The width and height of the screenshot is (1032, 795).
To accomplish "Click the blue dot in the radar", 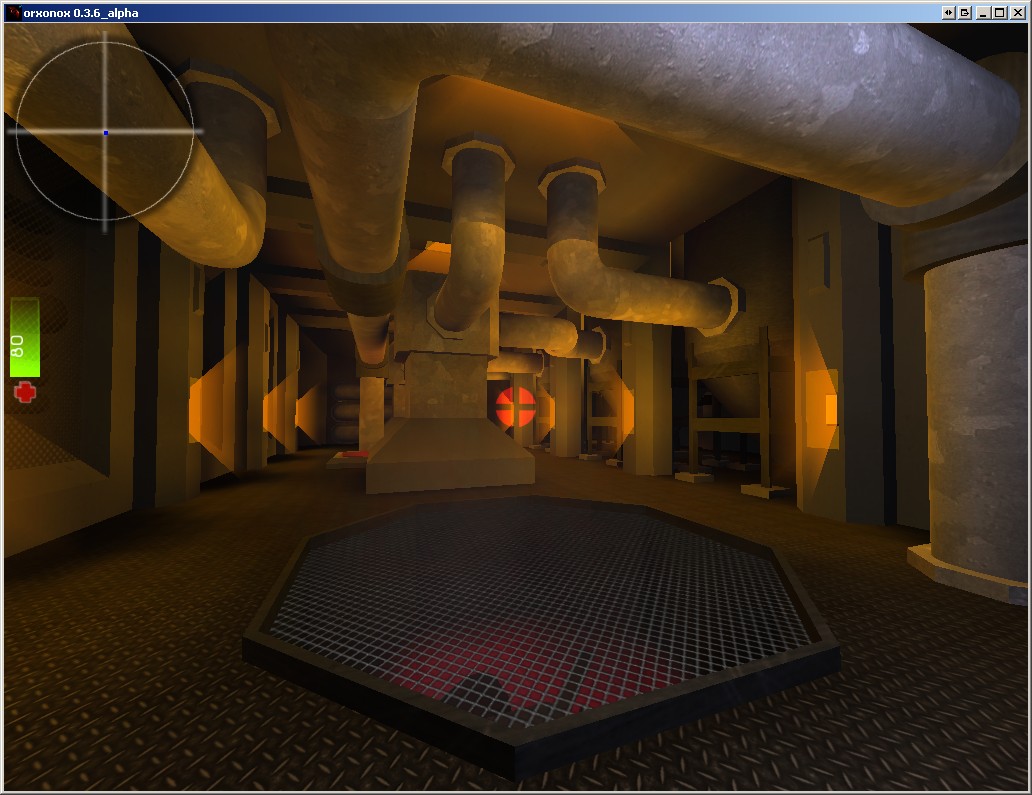I will [106, 133].
